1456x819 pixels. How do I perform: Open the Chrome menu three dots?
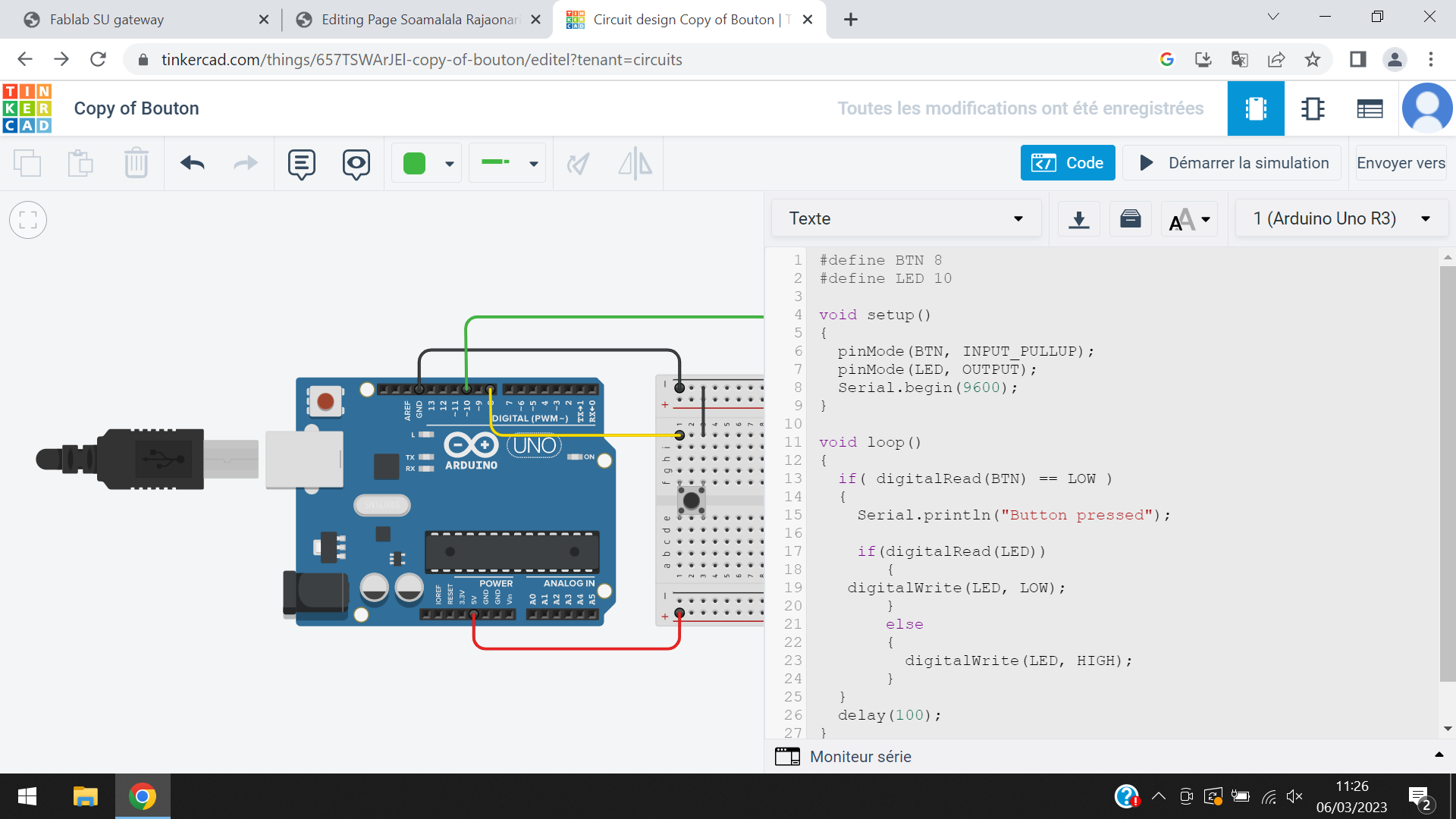click(1431, 59)
